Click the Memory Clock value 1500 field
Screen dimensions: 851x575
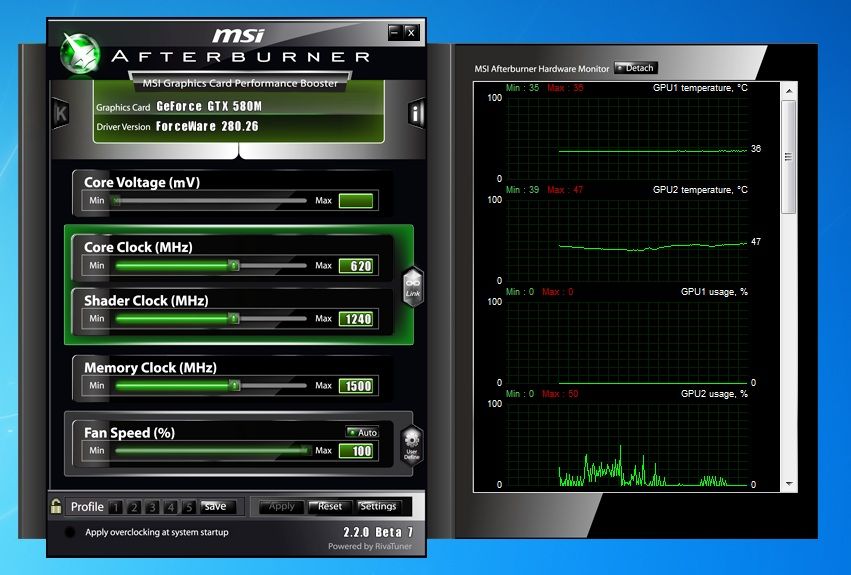tap(355, 386)
